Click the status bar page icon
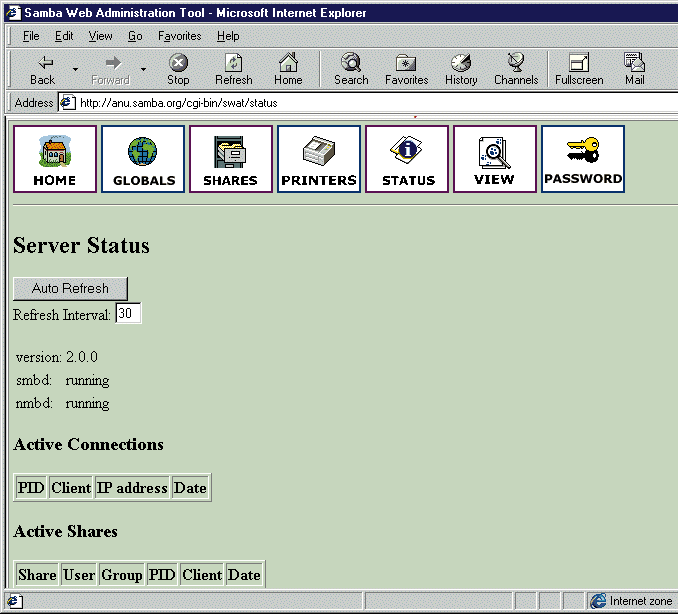The image size is (678, 616). 14,601
